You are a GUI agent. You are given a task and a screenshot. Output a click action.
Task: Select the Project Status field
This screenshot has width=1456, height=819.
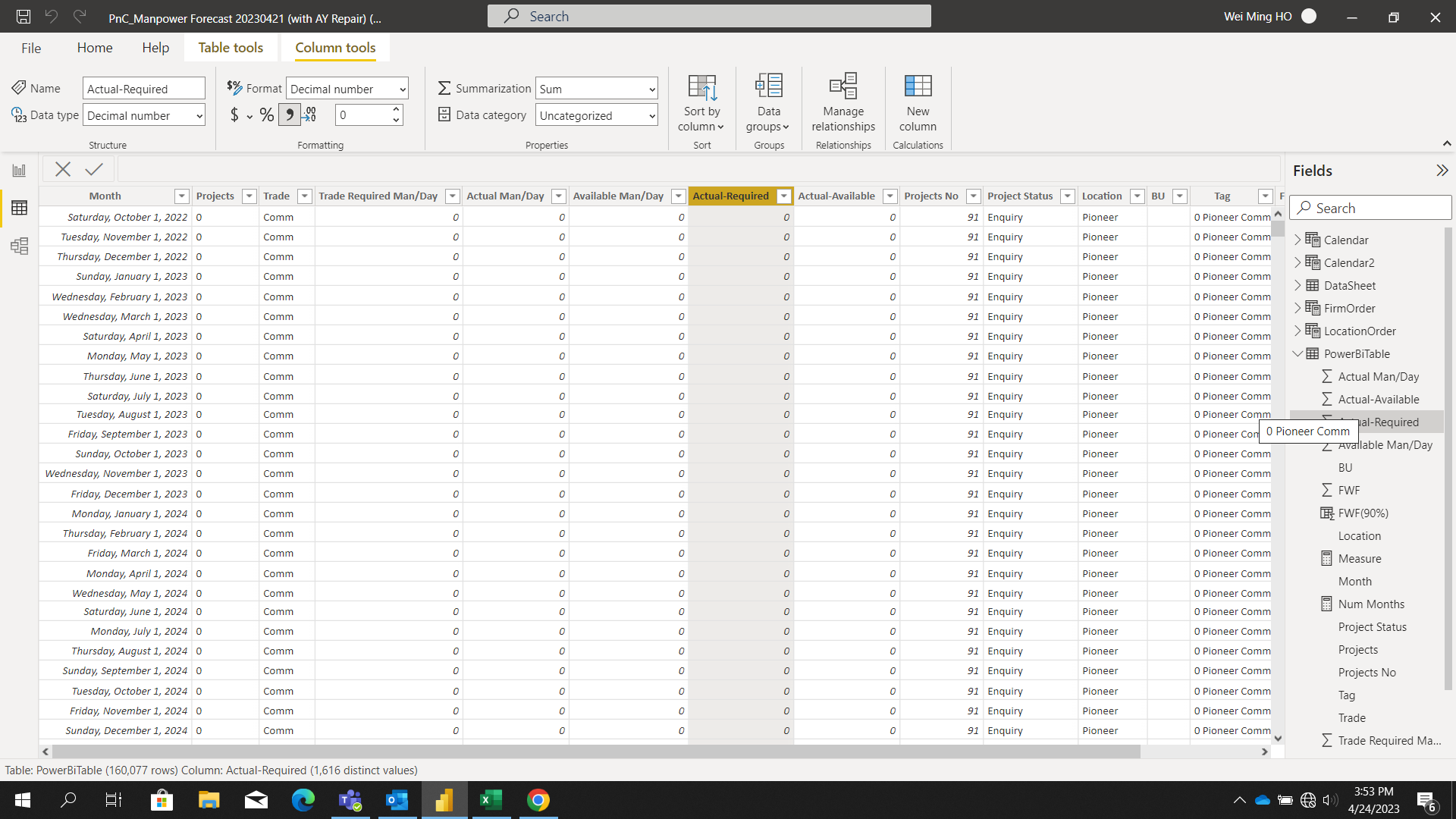point(1372,626)
